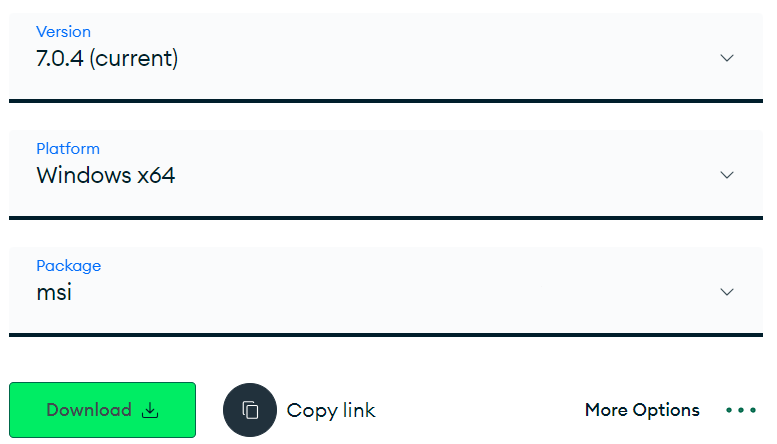The width and height of the screenshot is (777, 444).
Task: Click the Download text in green button
Action: click(x=89, y=410)
